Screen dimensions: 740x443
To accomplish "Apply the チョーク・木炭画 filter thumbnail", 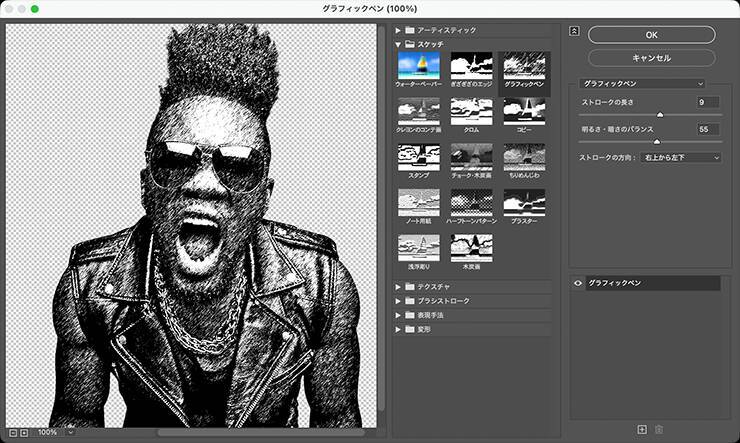I will click(x=471, y=157).
